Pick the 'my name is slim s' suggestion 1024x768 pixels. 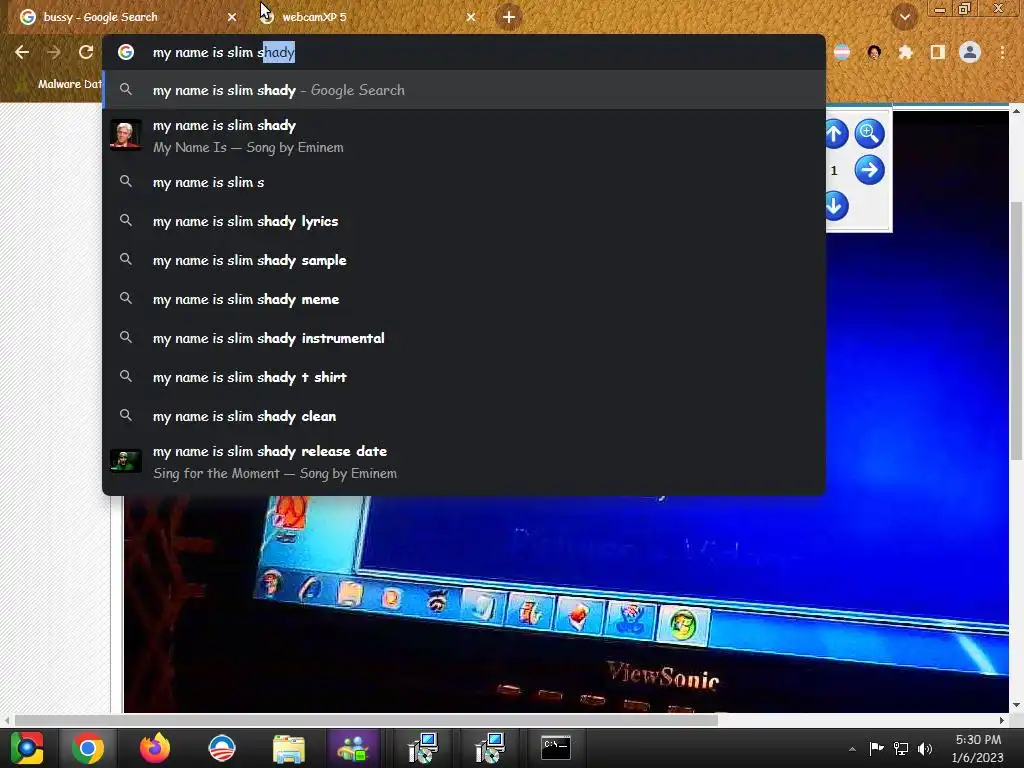pos(464,182)
